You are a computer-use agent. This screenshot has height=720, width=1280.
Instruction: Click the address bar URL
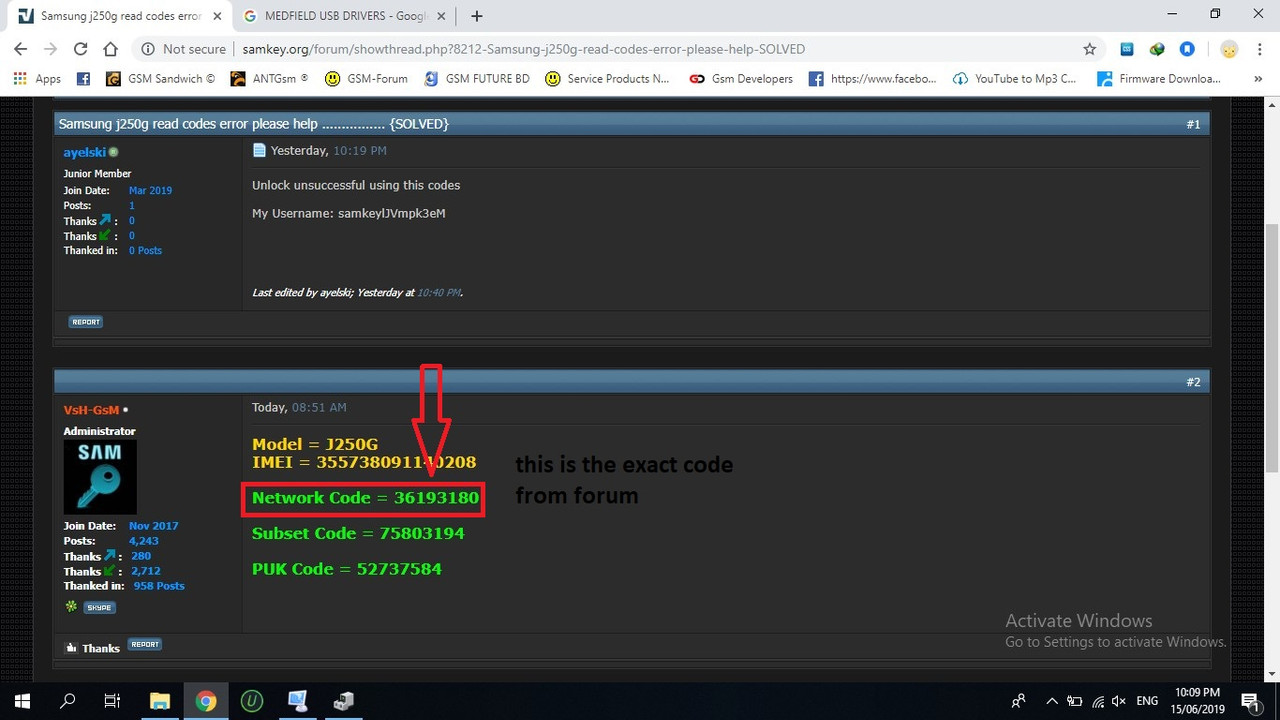(x=523, y=49)
